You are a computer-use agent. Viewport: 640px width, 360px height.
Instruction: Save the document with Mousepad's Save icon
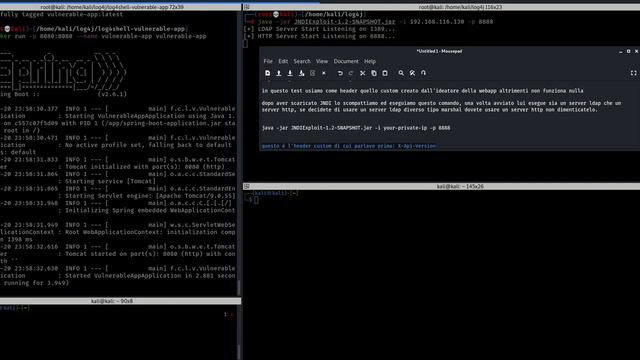point(290,73)
